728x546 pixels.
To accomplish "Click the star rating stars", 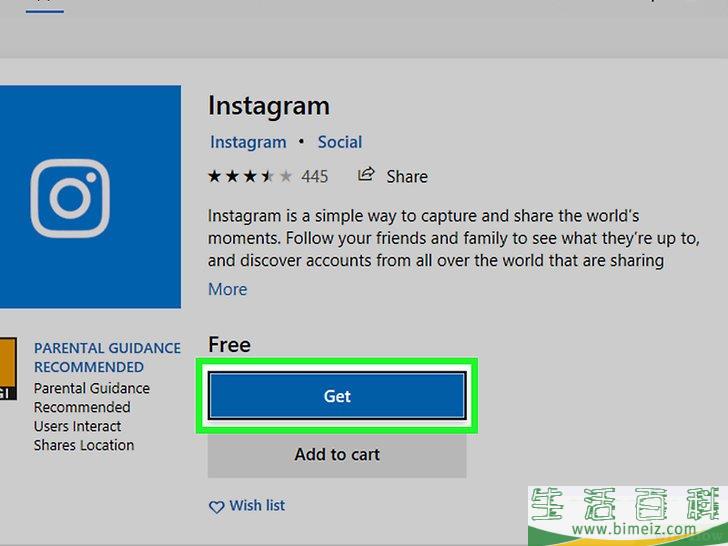I will tap(250, 176).
